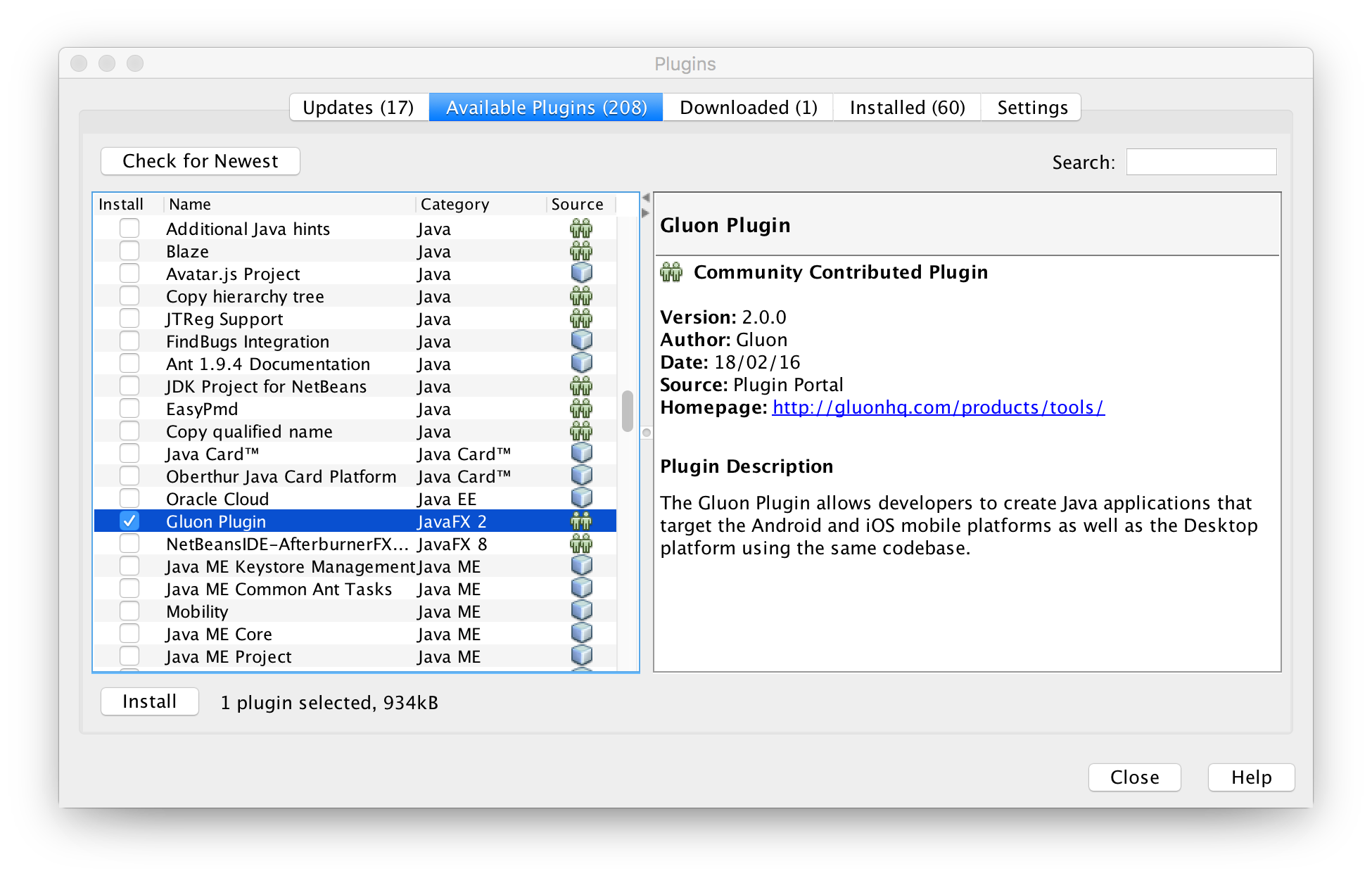The width and height of the screenshot is (1372, 878).
Task: Click the cube icon in the Java Card™ row
Action: (x=581, y=454)
